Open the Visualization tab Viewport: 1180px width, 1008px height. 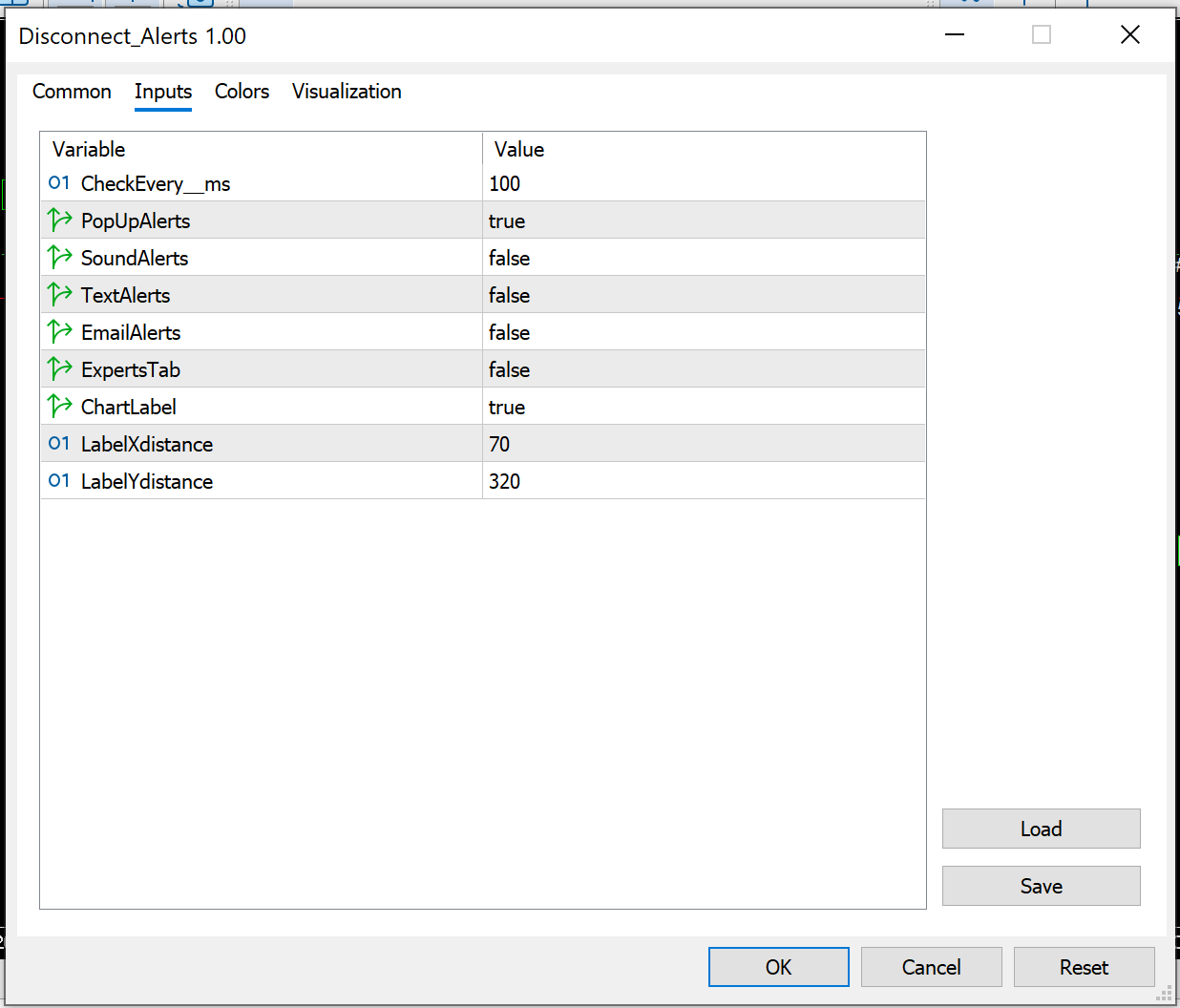point(346,92)
